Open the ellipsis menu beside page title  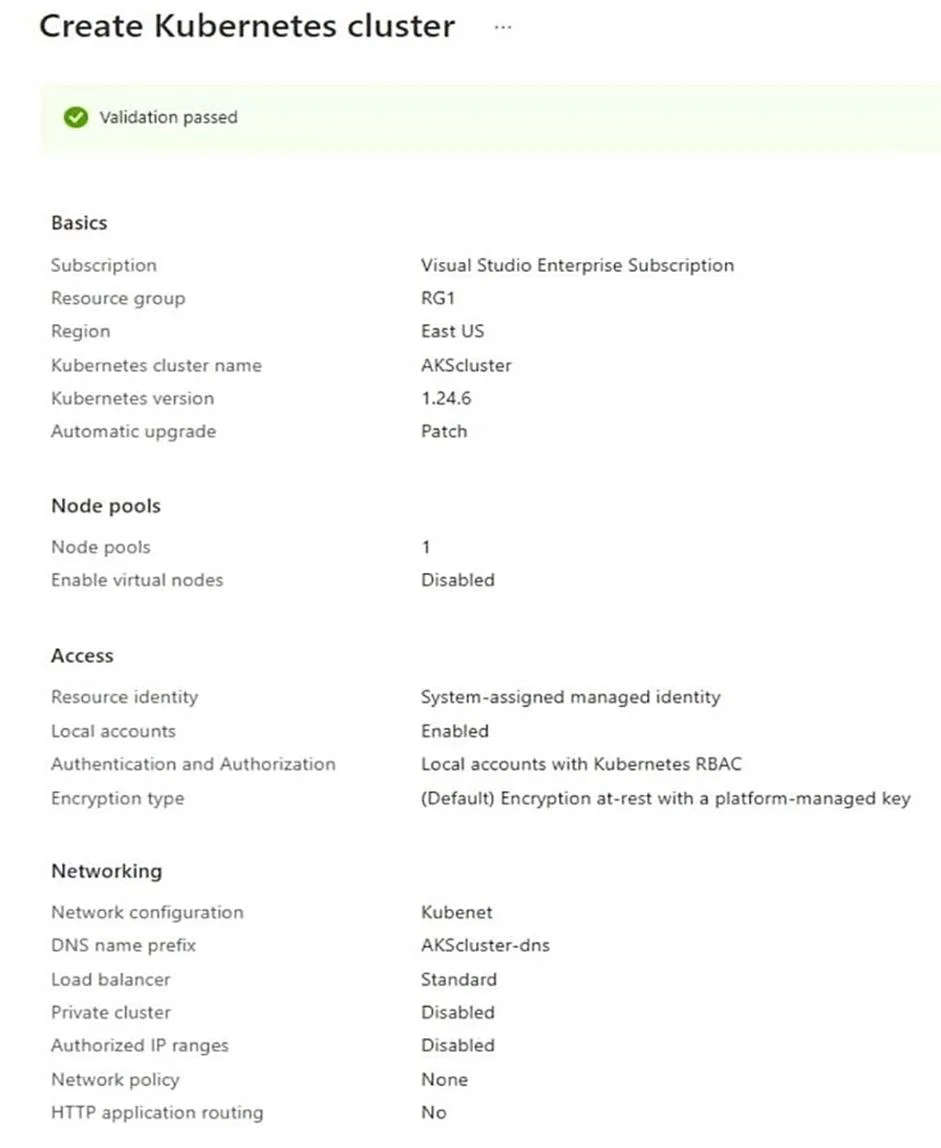(x=502, y=27)
